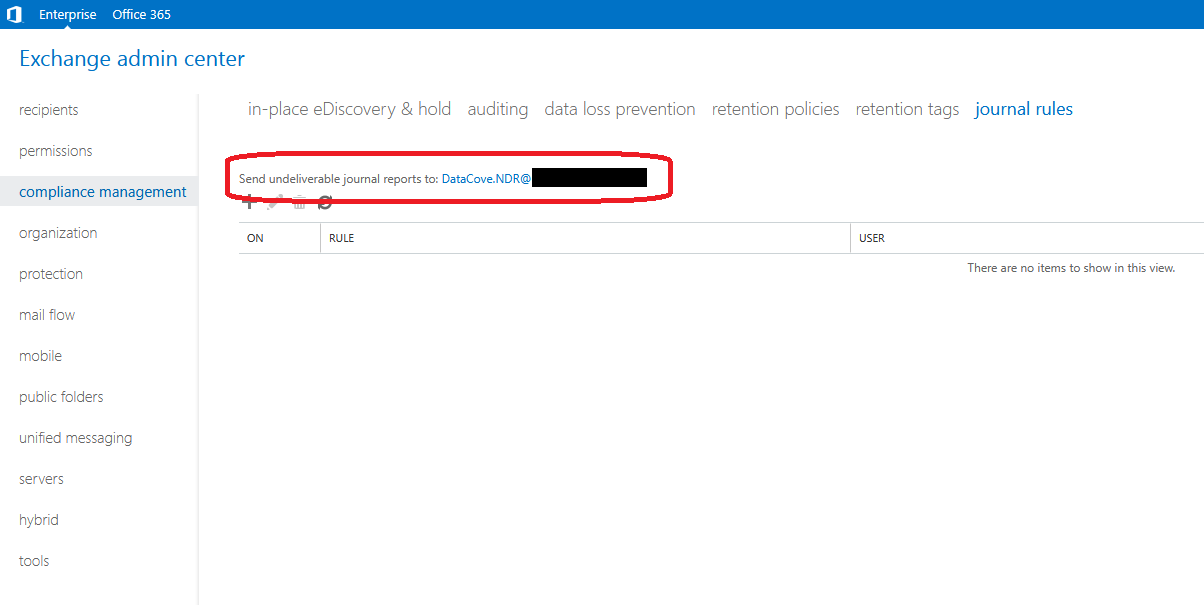The height and width of the screenshot is (605, 1204).
Task: Open the permissions section in sidebar
Action: click(55, 151)
